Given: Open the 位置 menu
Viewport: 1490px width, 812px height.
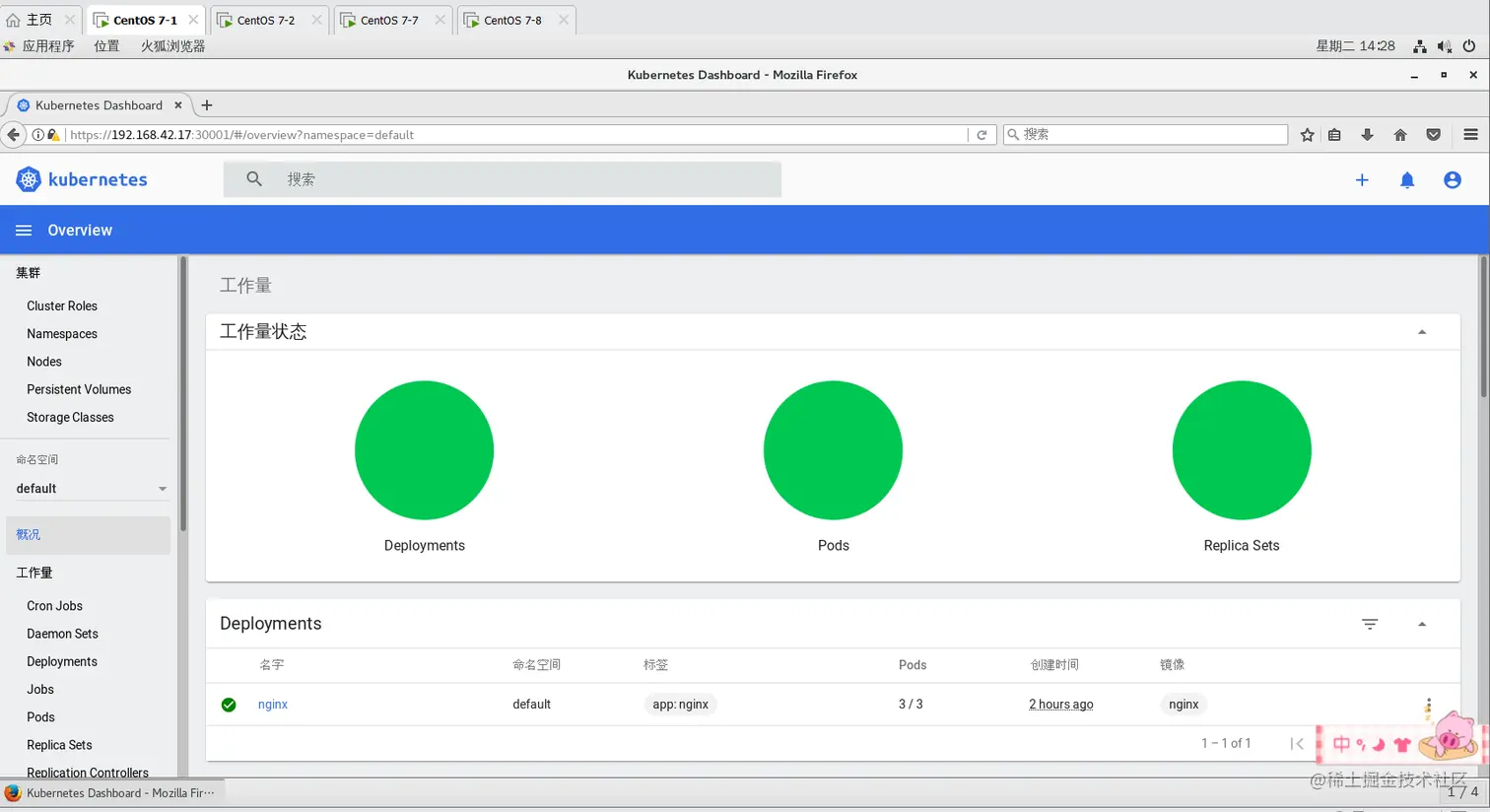Looking at the screenshot, I should point(106,46).
